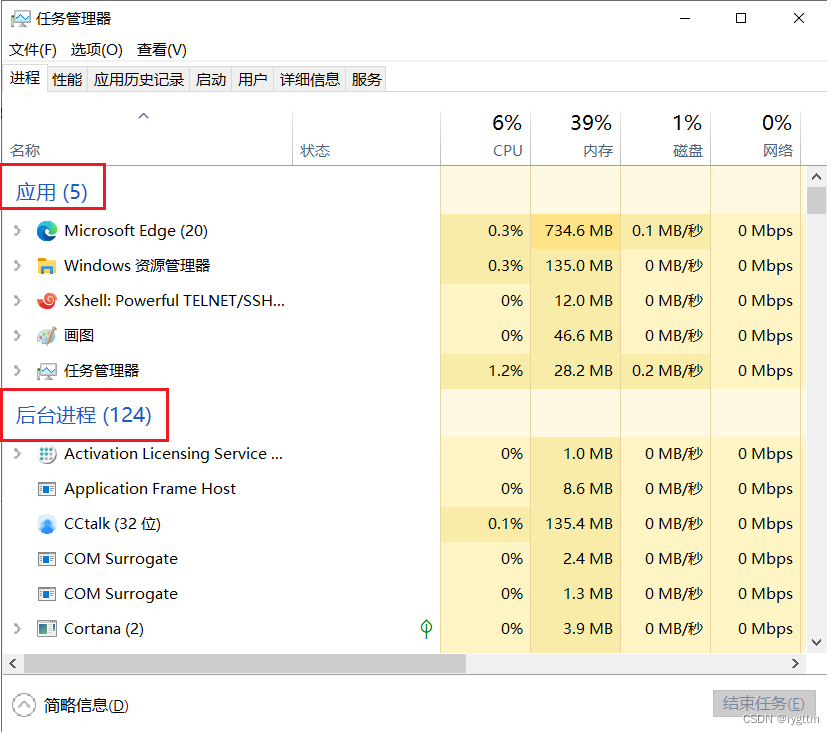The width and height of the screenshot is (835, 735).
Task: Sort by the CPU column header
Action: [486, 138]
